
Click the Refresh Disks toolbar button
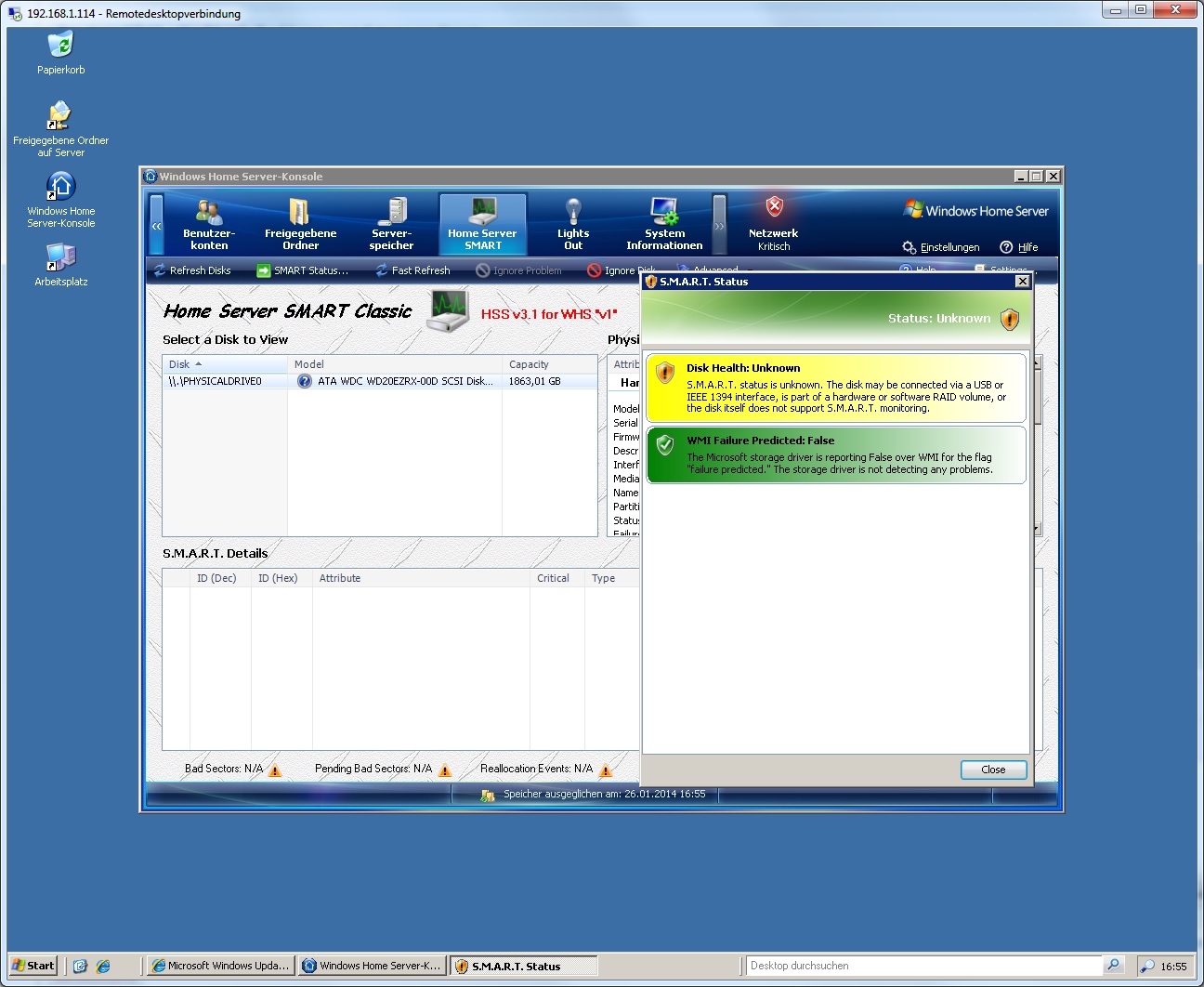(x=192, y=270)
